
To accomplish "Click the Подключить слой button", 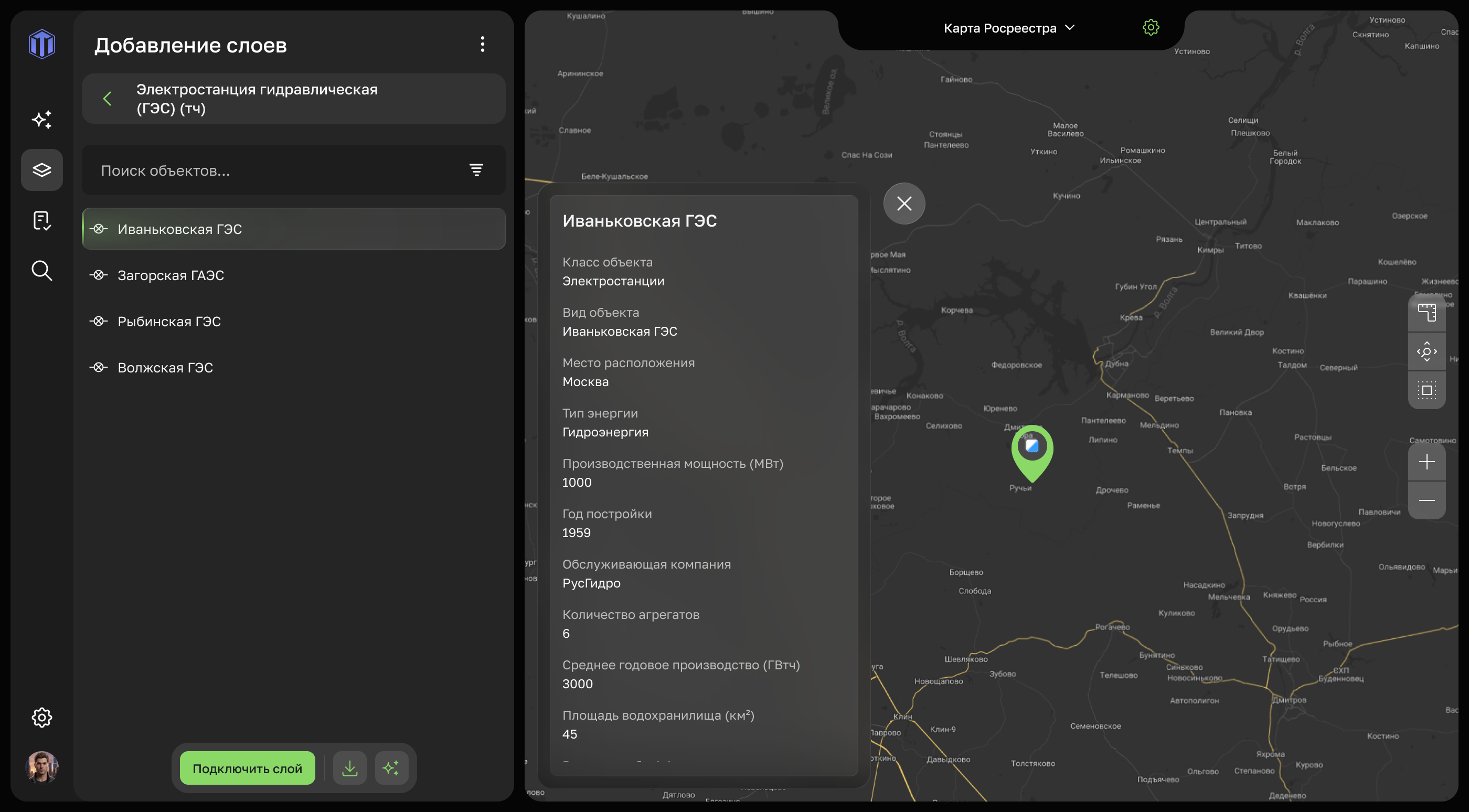I will coord(248,768).
